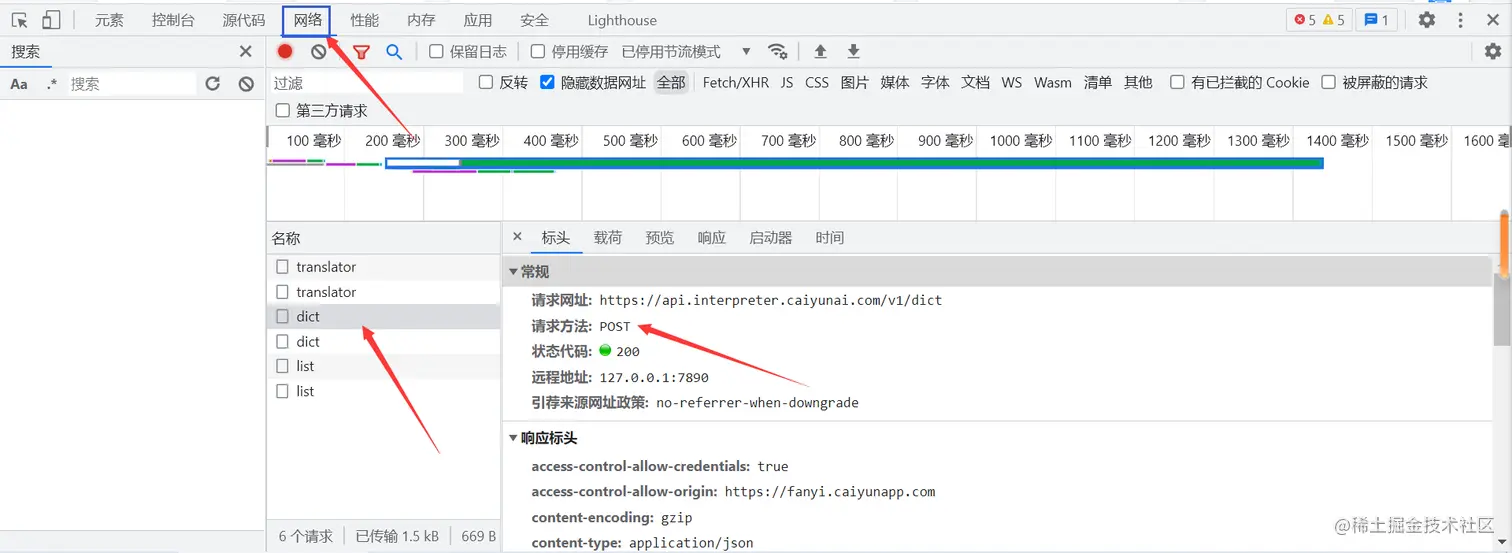The image size is (1512, 553).
Task: Open the 源代码 tab
Action: [x=244, y=20]
